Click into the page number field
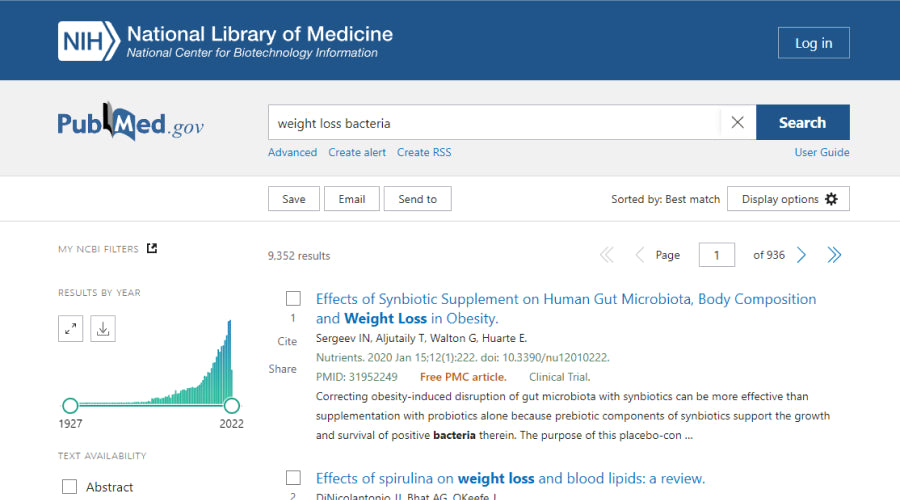 (716, 255)
